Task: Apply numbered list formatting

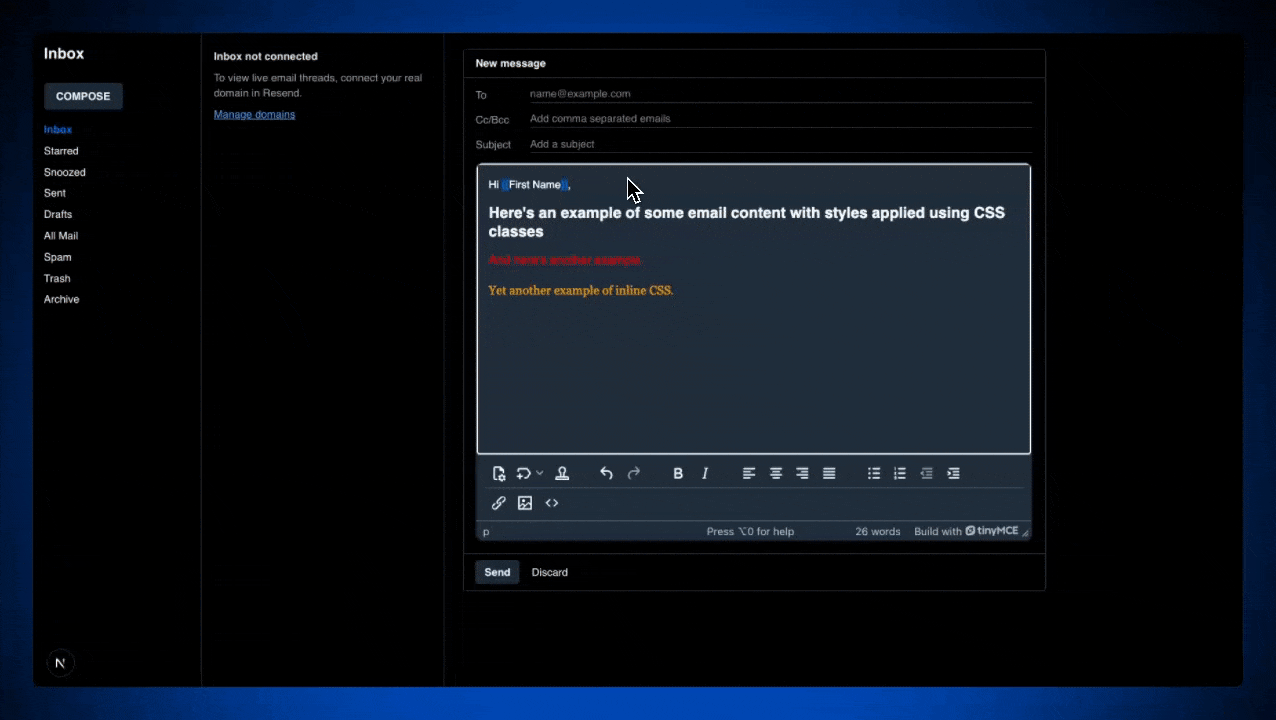Action: click(899, 473)
